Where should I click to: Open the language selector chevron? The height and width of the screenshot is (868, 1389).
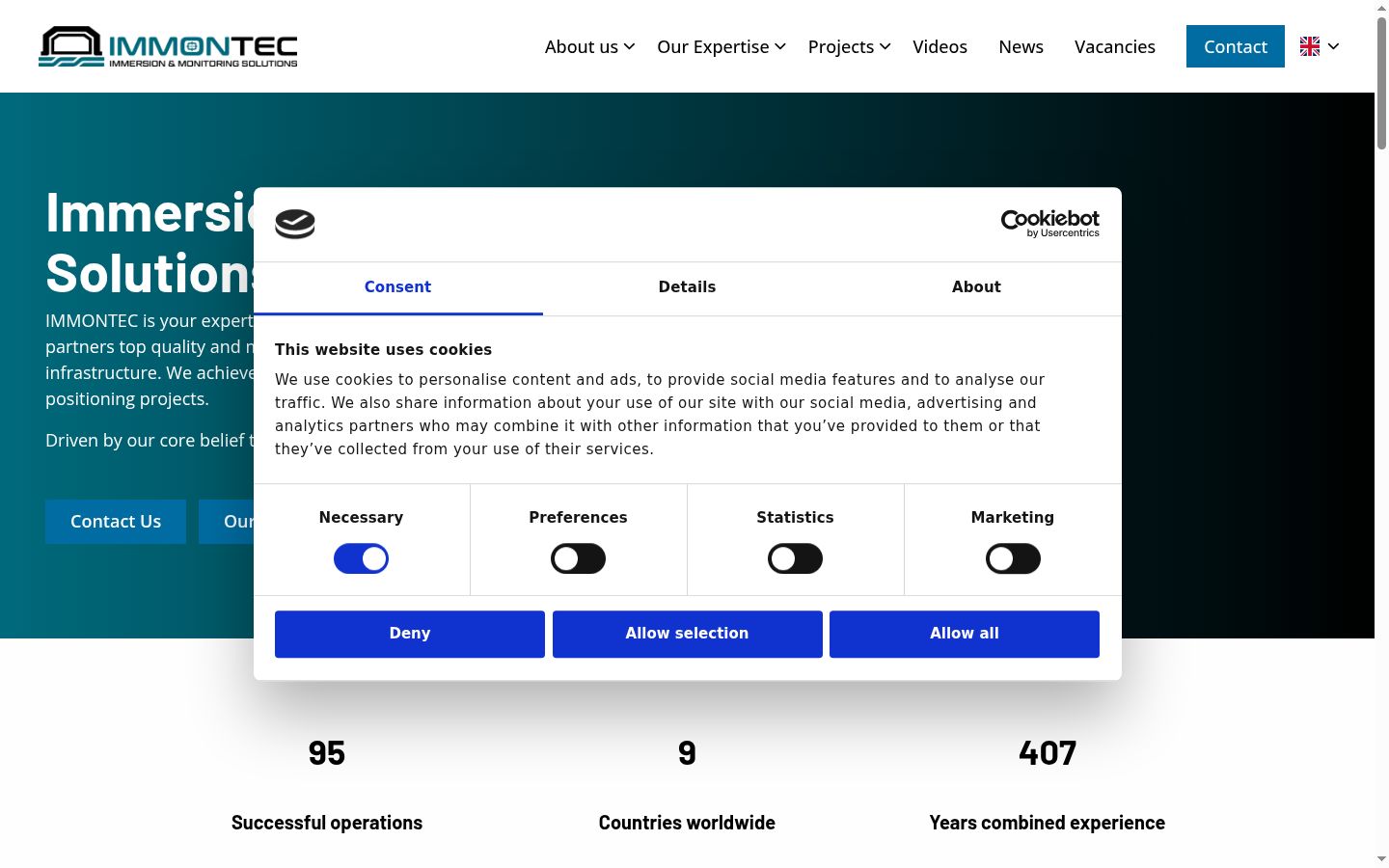[1333, 46]
